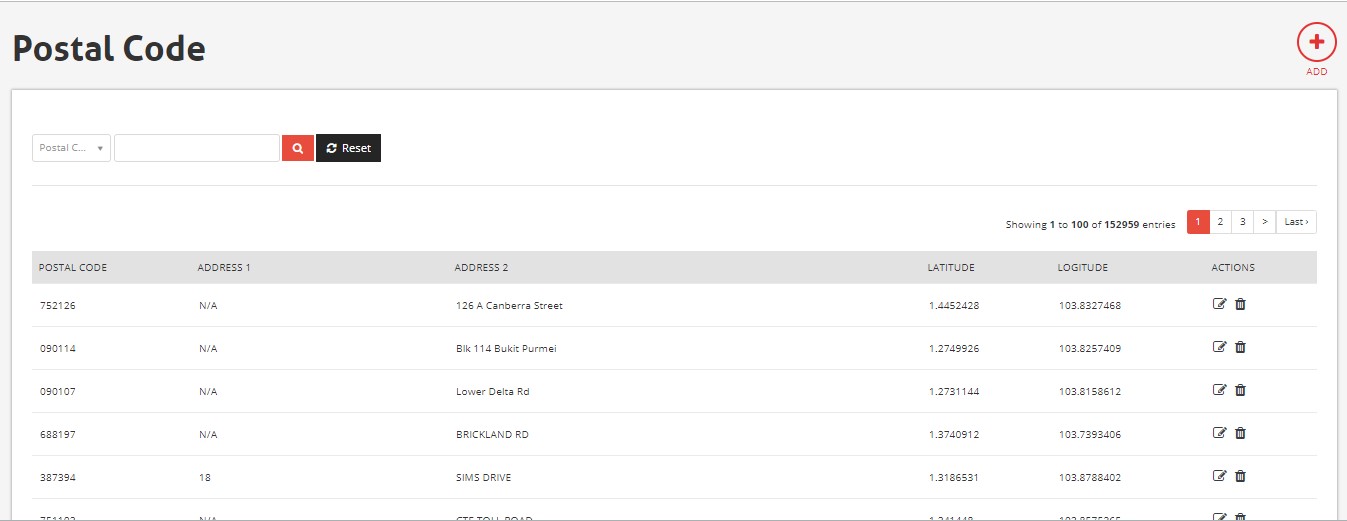Click the red Add plus icon
The height and width of the screenshot is (521, 1347).
tap(1316, 43)
